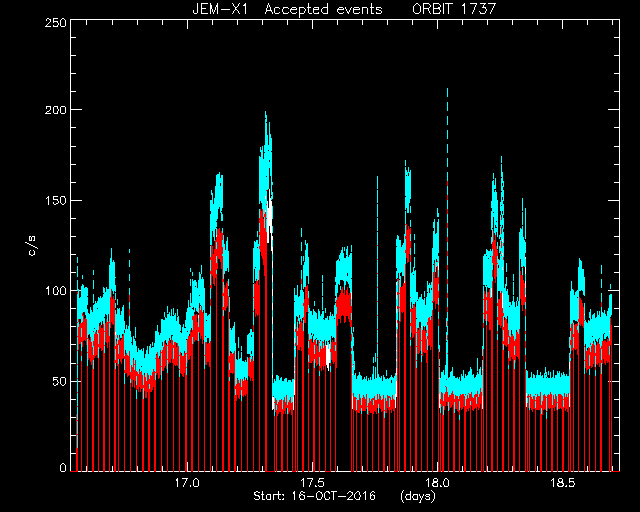This screenshot has height=512, width=640.
Task: Click the 18.0 x-axis tick label
Action: [437, 483]
